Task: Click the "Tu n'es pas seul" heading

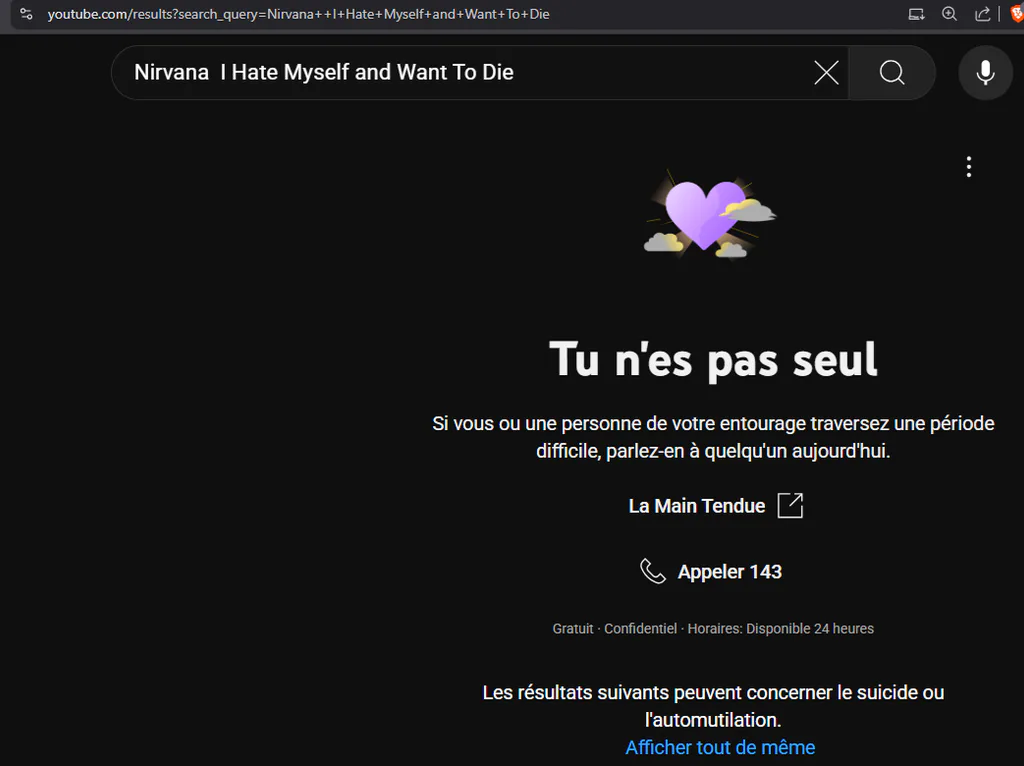Action: click(x=713, y=360)
